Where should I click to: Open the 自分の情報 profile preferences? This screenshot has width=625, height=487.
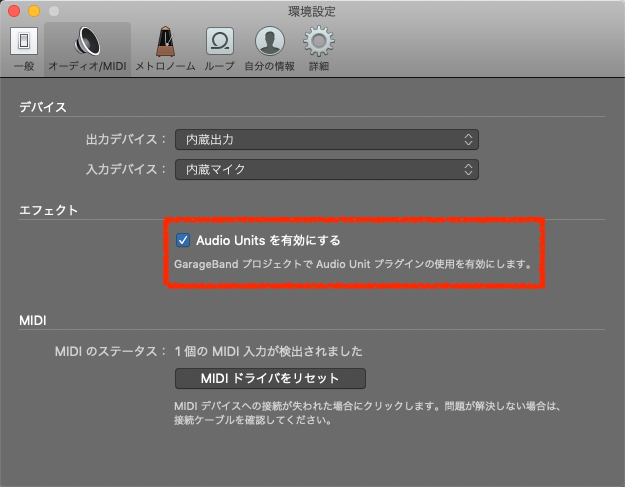[269, 49]
